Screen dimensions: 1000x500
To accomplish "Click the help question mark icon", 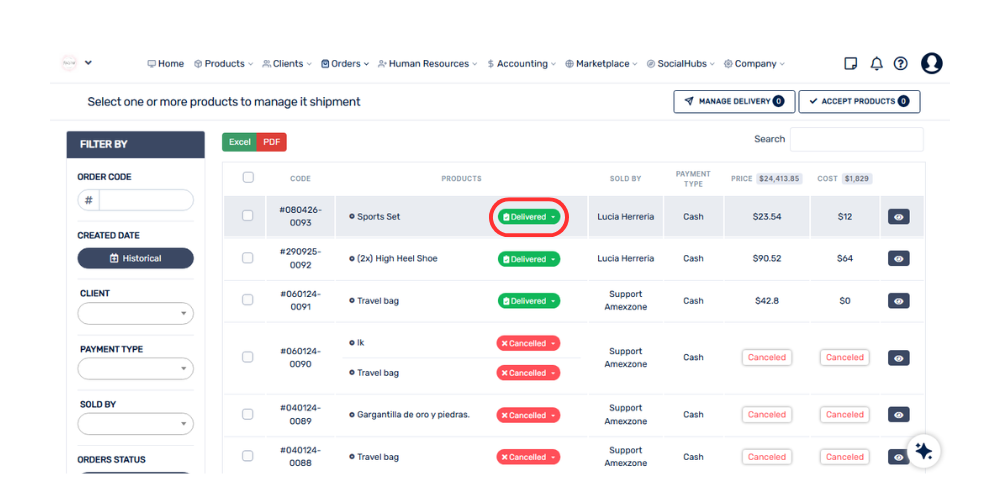I will point(901,64).
